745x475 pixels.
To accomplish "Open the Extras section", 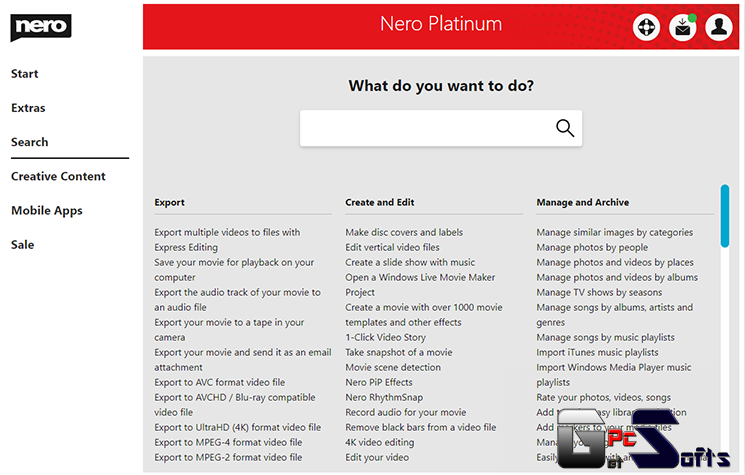I will 28,108.
